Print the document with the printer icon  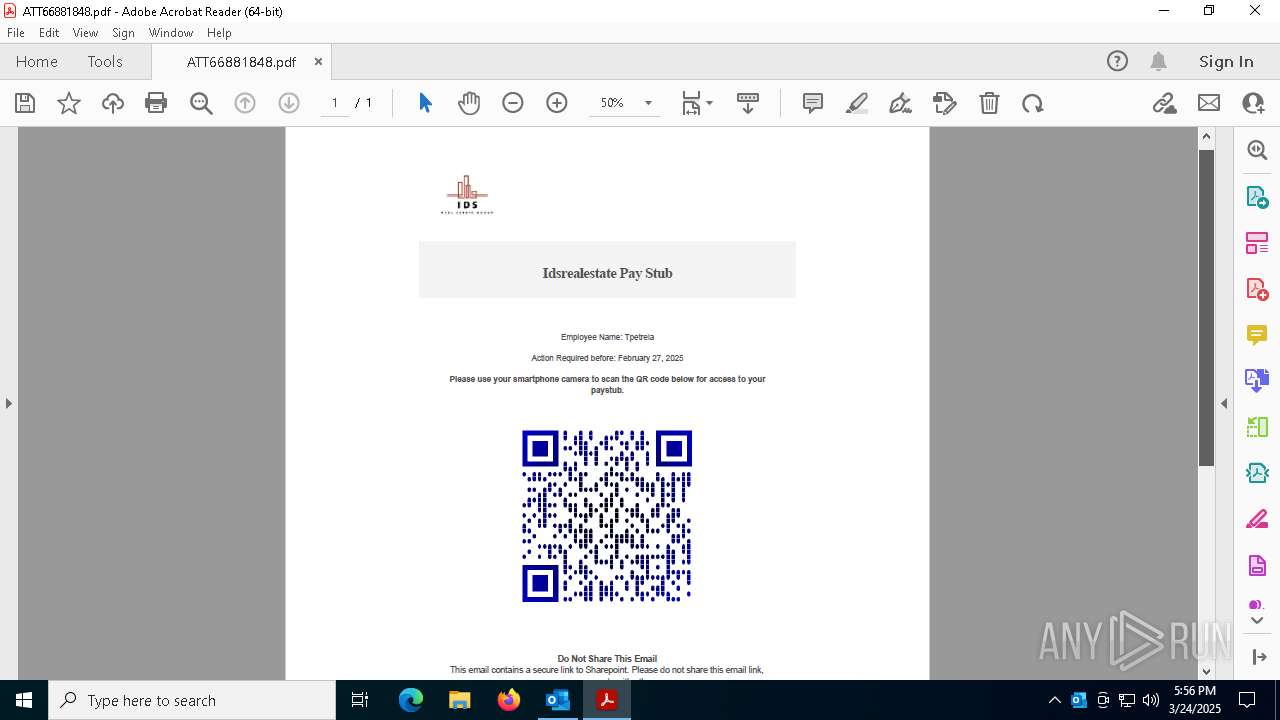click(x=156, y=103)
